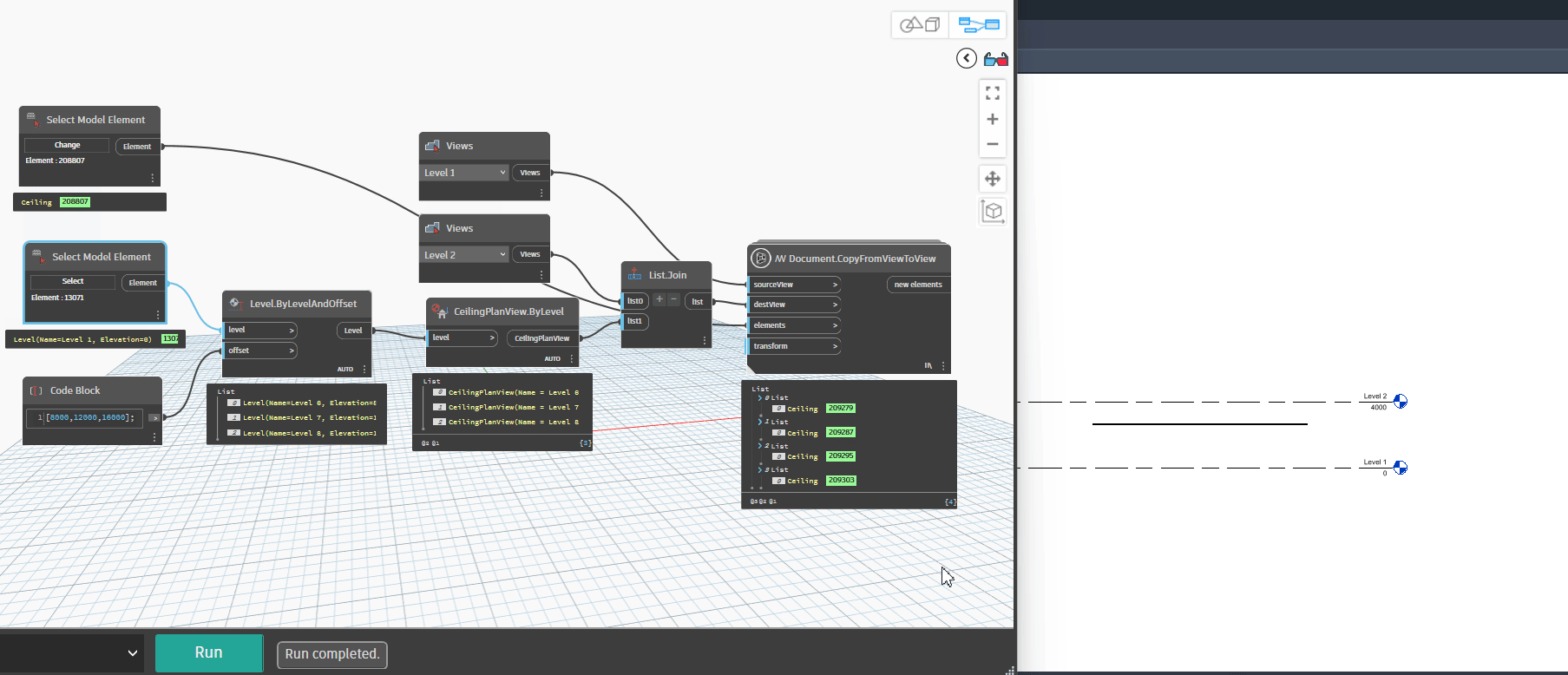
Task: Switch to background 3D preview navigation
Action: (x=920, y=25)
